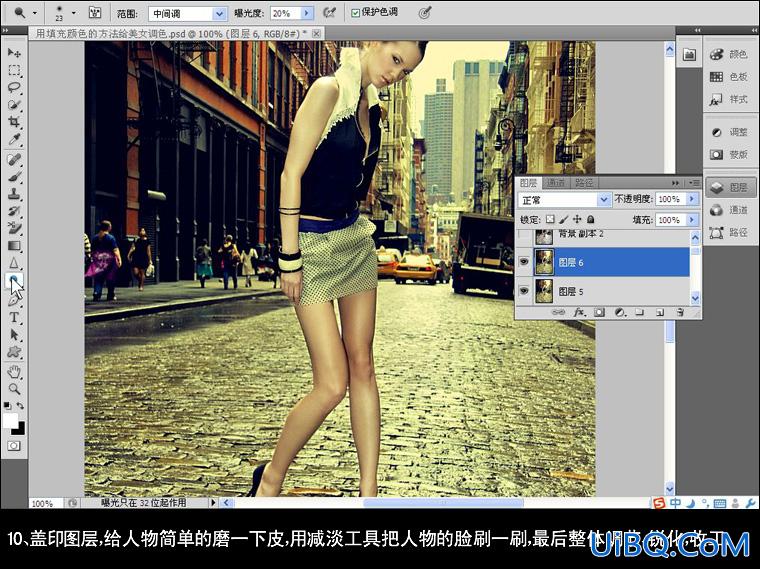
Task: Select the Path Selection tool
Action: click(14, 335)
